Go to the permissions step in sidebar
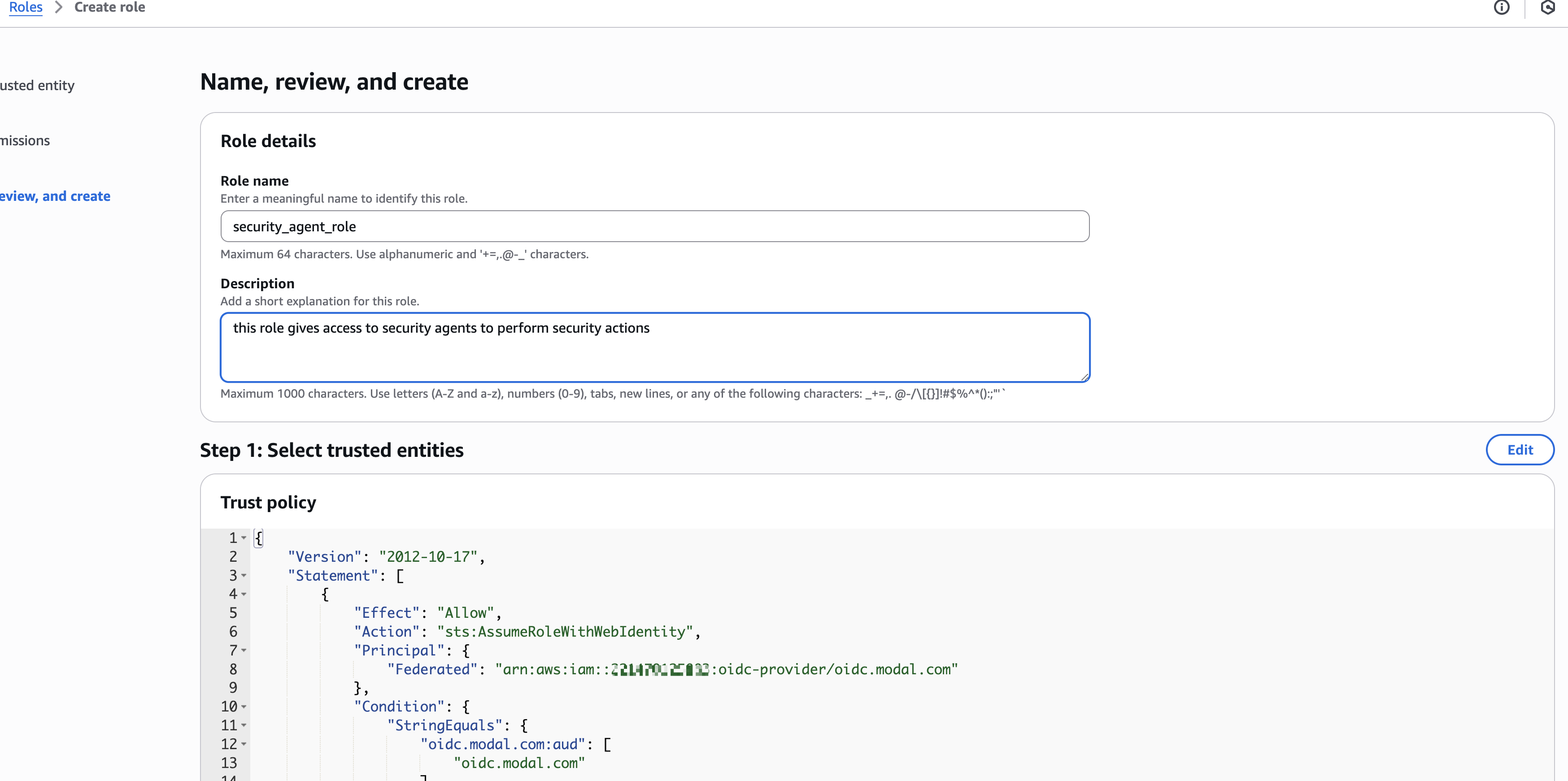 point(24,140)
